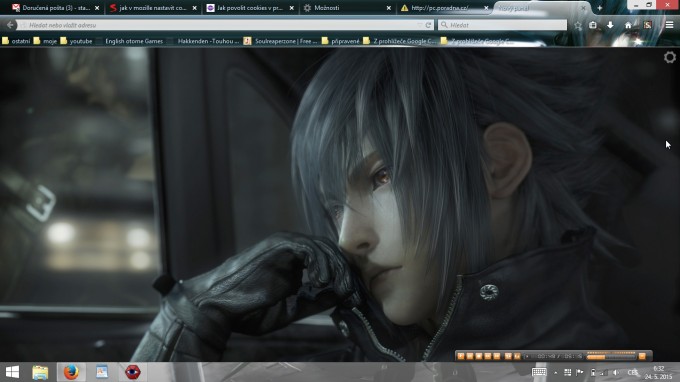Adjust the orange media player volume bar
This screenshot has width=680, height=382.
point(611,356)
